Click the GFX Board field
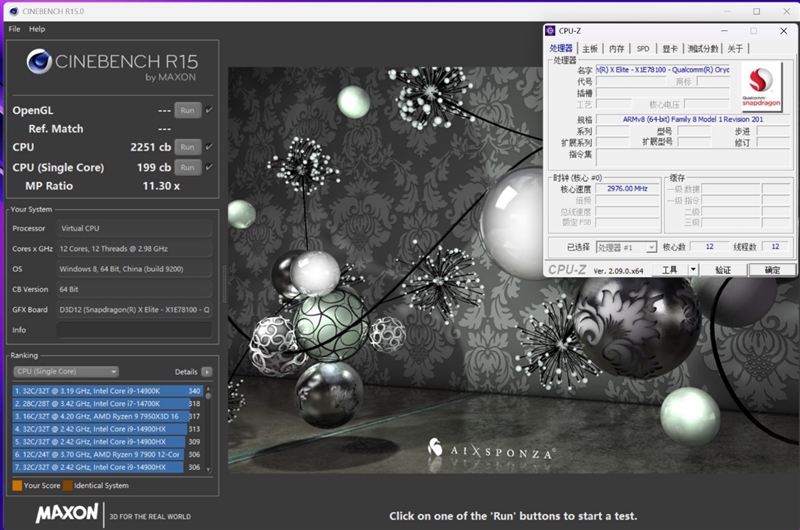This screenshot has height=530, width=800. pyautogui.click(x=134, y=310)
